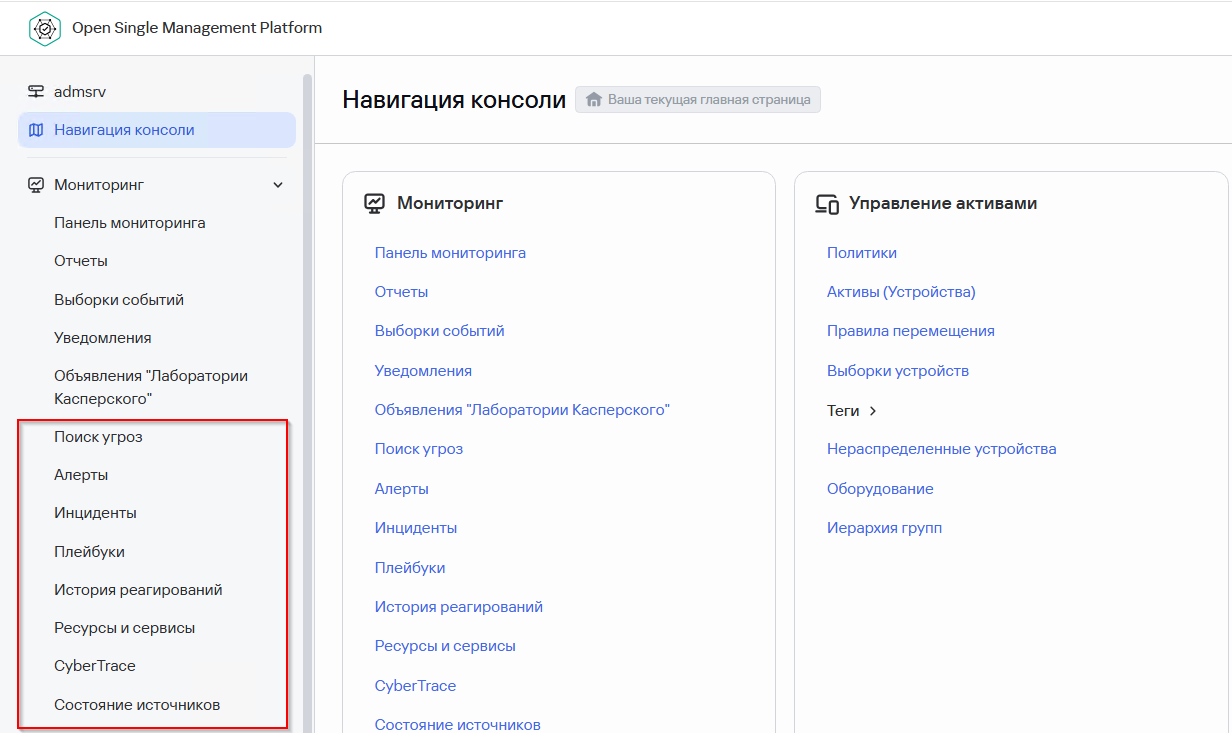Viewport: 1232px width, 733px height.
Task: Open Поиск угроз in the sidebar
Action: (99, 437)
